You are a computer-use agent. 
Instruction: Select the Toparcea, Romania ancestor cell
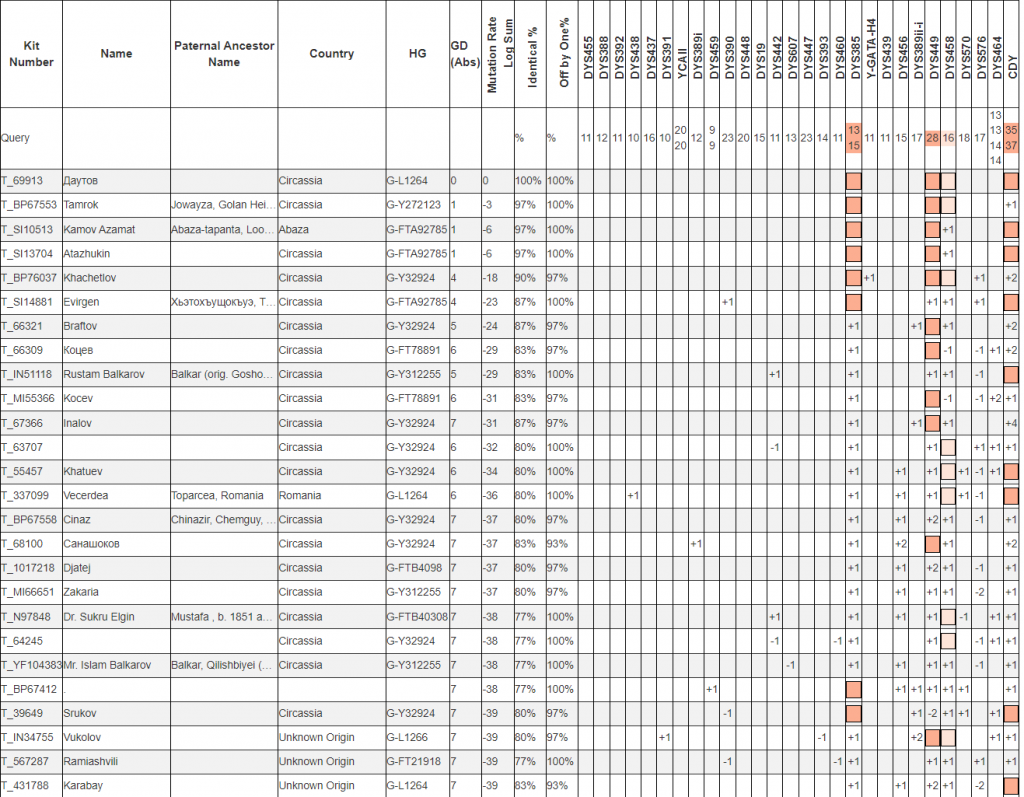tap(218, 495)
